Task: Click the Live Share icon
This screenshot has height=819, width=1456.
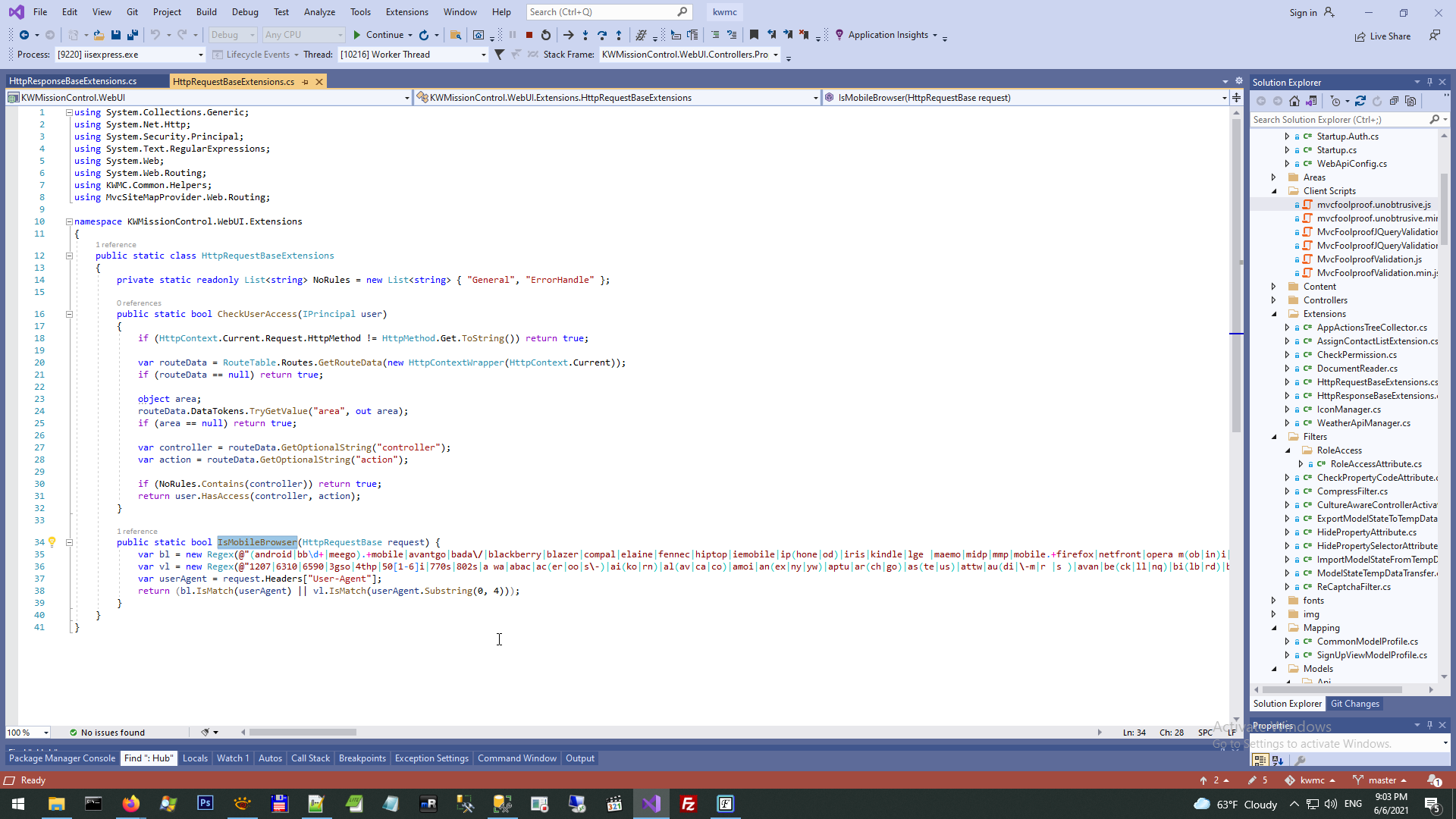Action: pyautogui.click(x=1360, y=36)
